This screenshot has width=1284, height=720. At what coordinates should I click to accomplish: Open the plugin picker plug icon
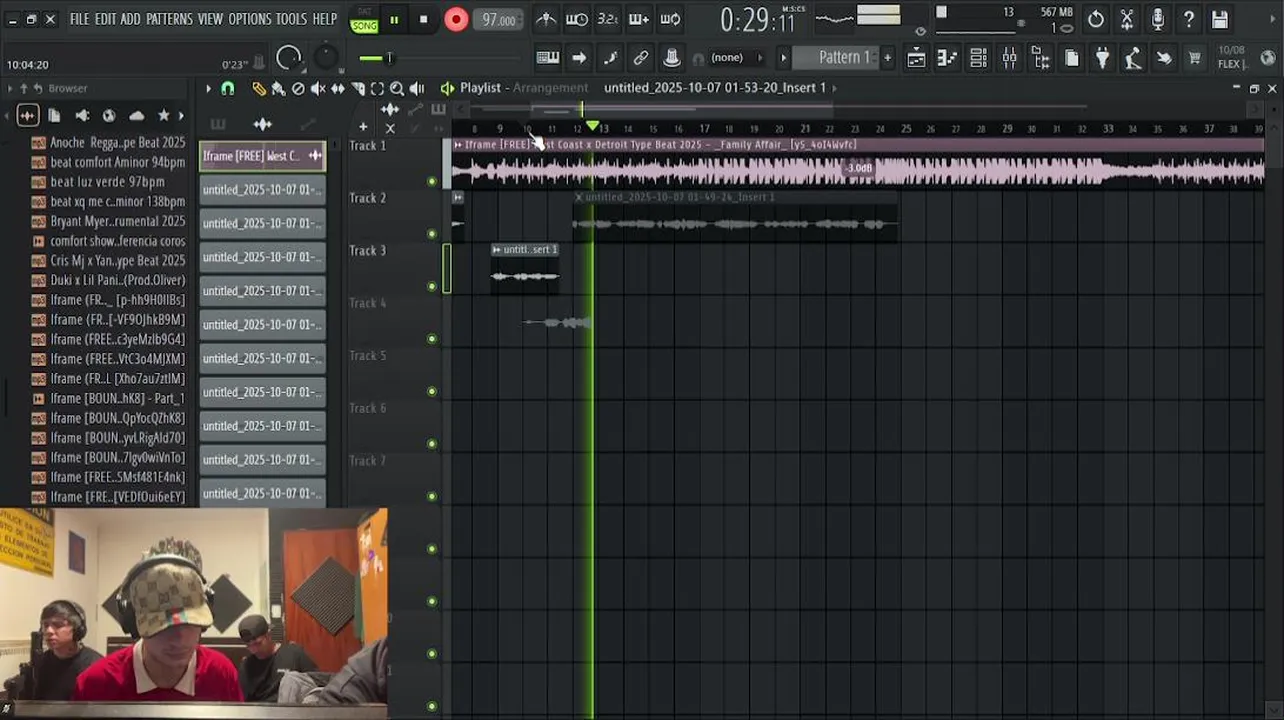coord(1102,58)
